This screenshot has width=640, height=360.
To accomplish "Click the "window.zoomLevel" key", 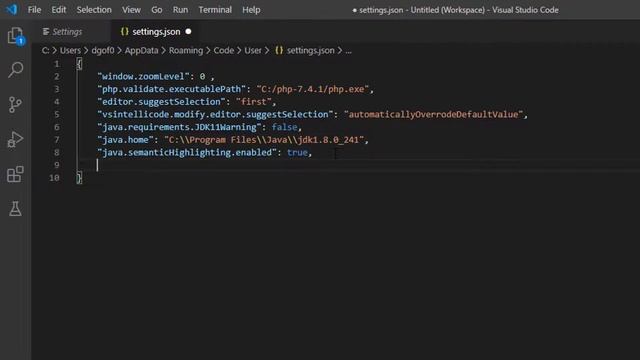I will (x=143, y=77).
